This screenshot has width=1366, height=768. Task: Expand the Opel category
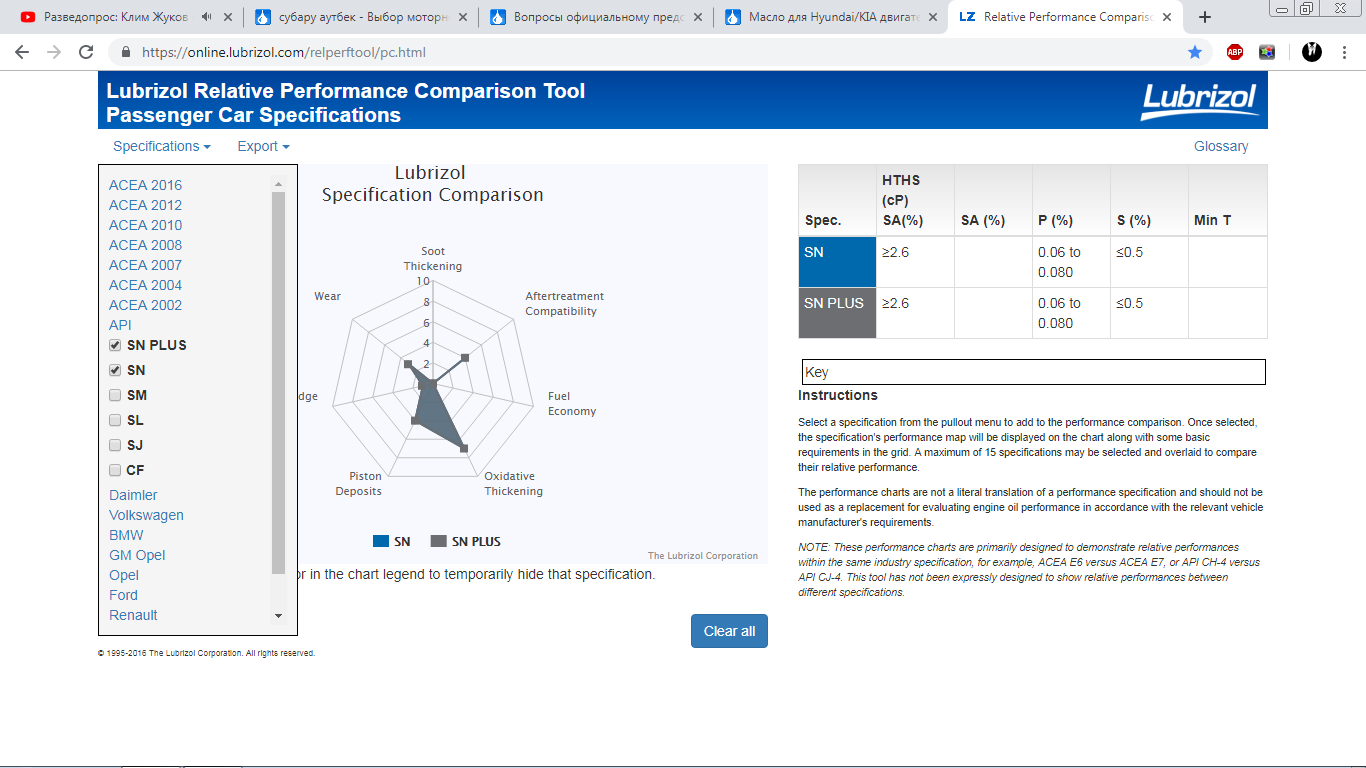tap(124, 575)
